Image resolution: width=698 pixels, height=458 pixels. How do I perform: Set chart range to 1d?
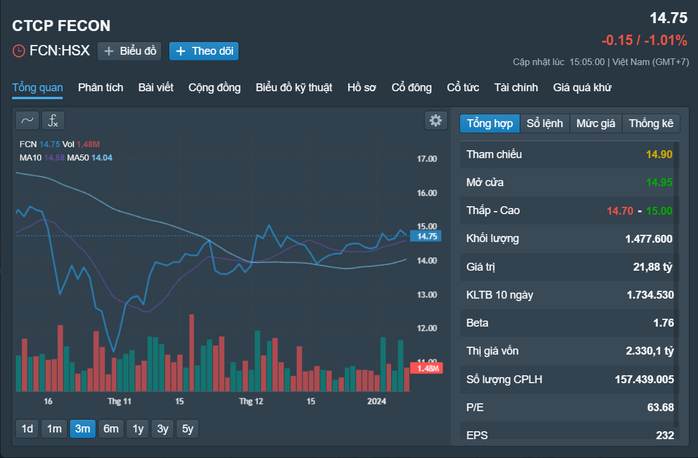click(27, 429)
